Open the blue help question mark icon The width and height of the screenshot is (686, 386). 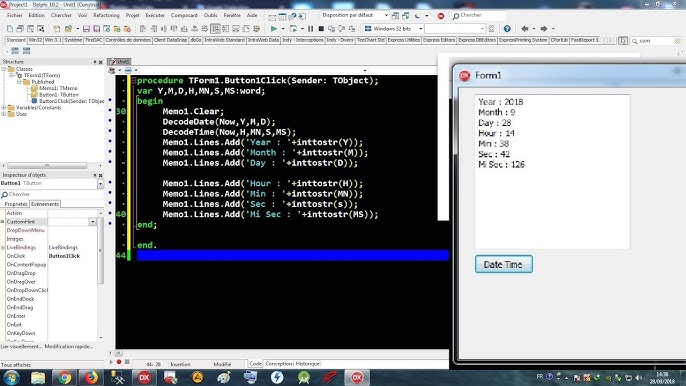507,28
